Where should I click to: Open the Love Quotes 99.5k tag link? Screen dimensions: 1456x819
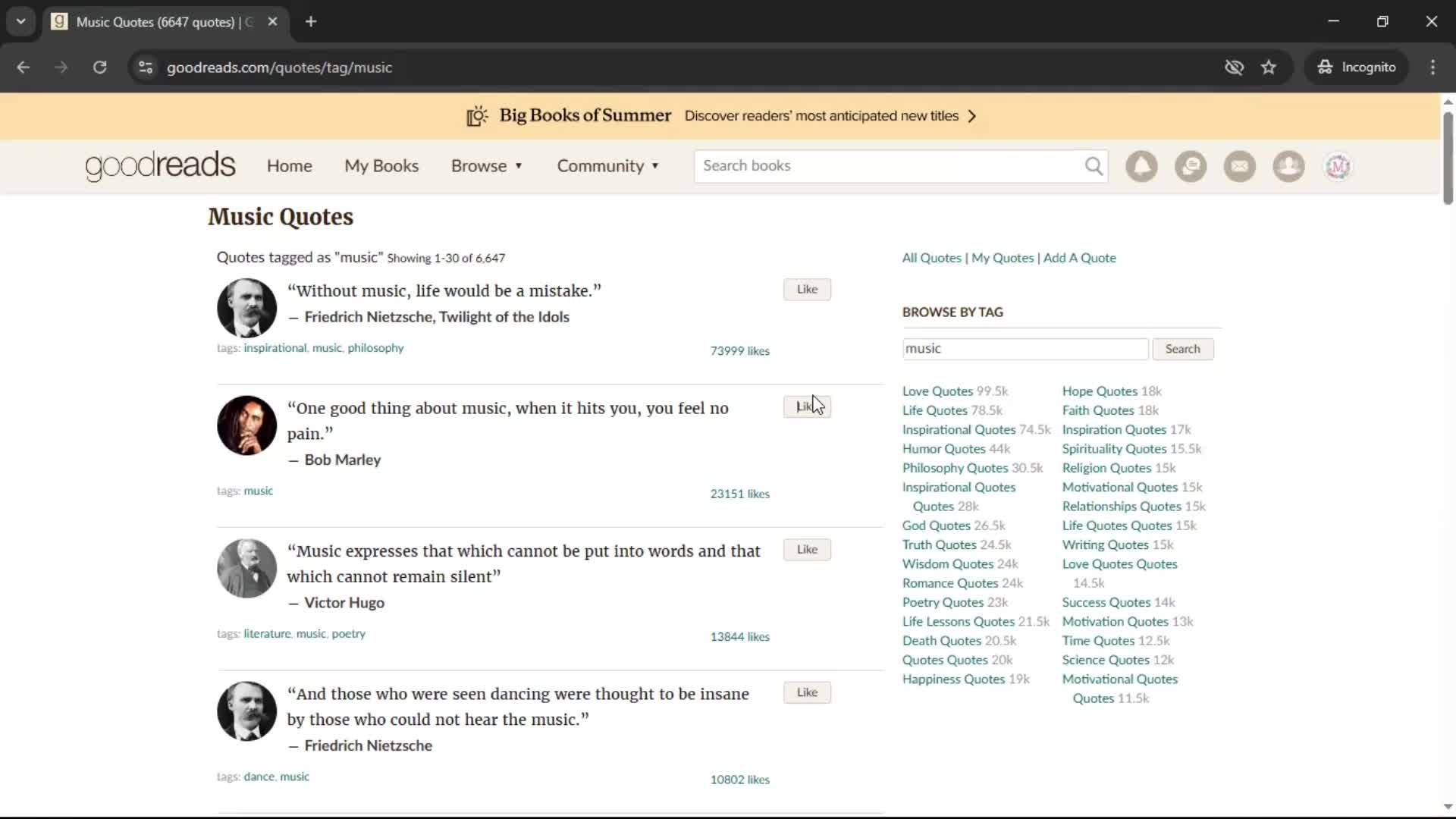(x=937, y=391)
